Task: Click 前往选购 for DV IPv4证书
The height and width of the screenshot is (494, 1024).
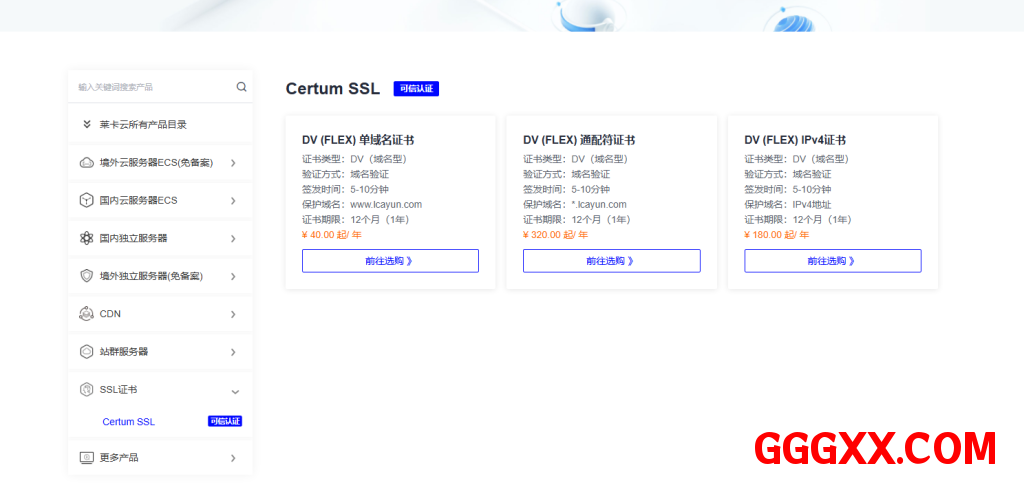Action: [x=832, y=261]
